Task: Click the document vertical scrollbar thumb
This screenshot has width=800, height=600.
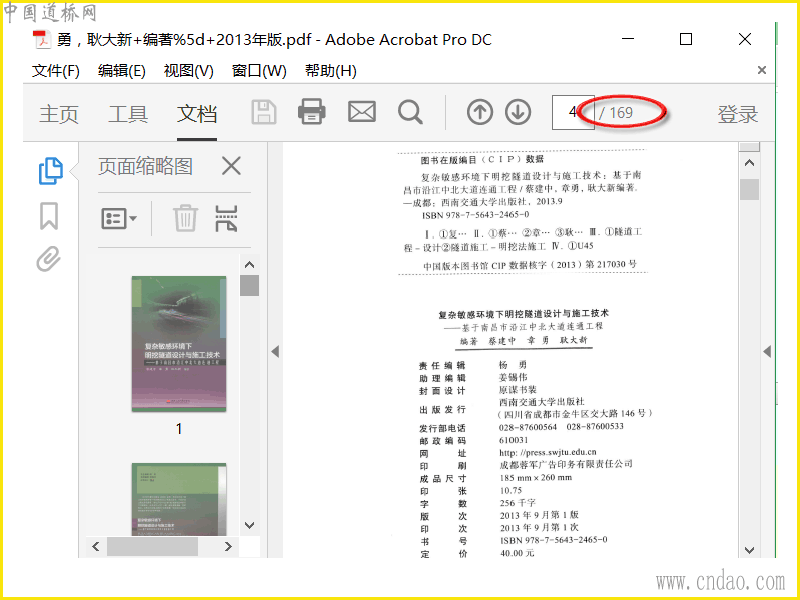Action: click(749, 189)
